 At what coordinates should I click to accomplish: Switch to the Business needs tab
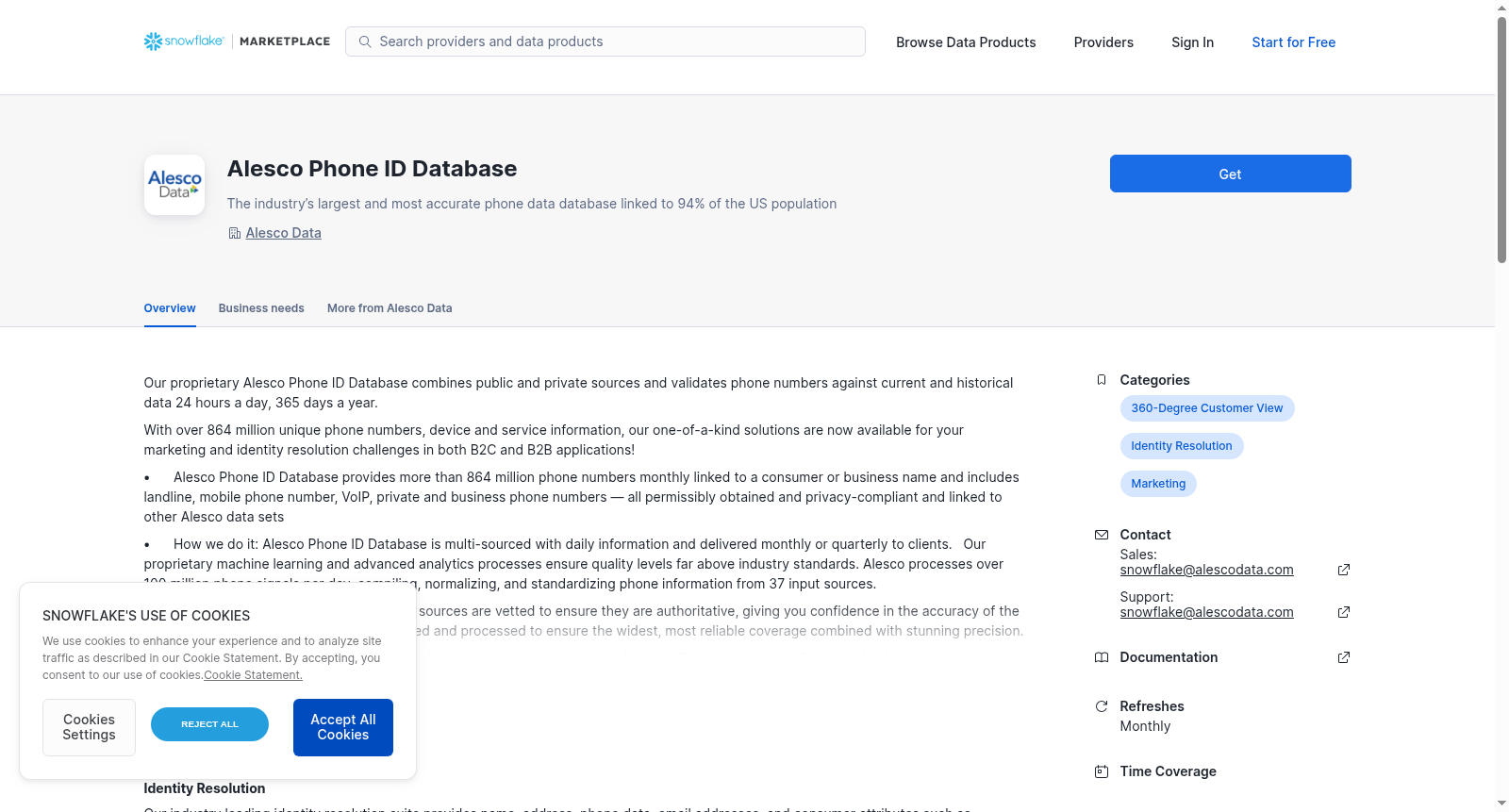tap(261, 308)
